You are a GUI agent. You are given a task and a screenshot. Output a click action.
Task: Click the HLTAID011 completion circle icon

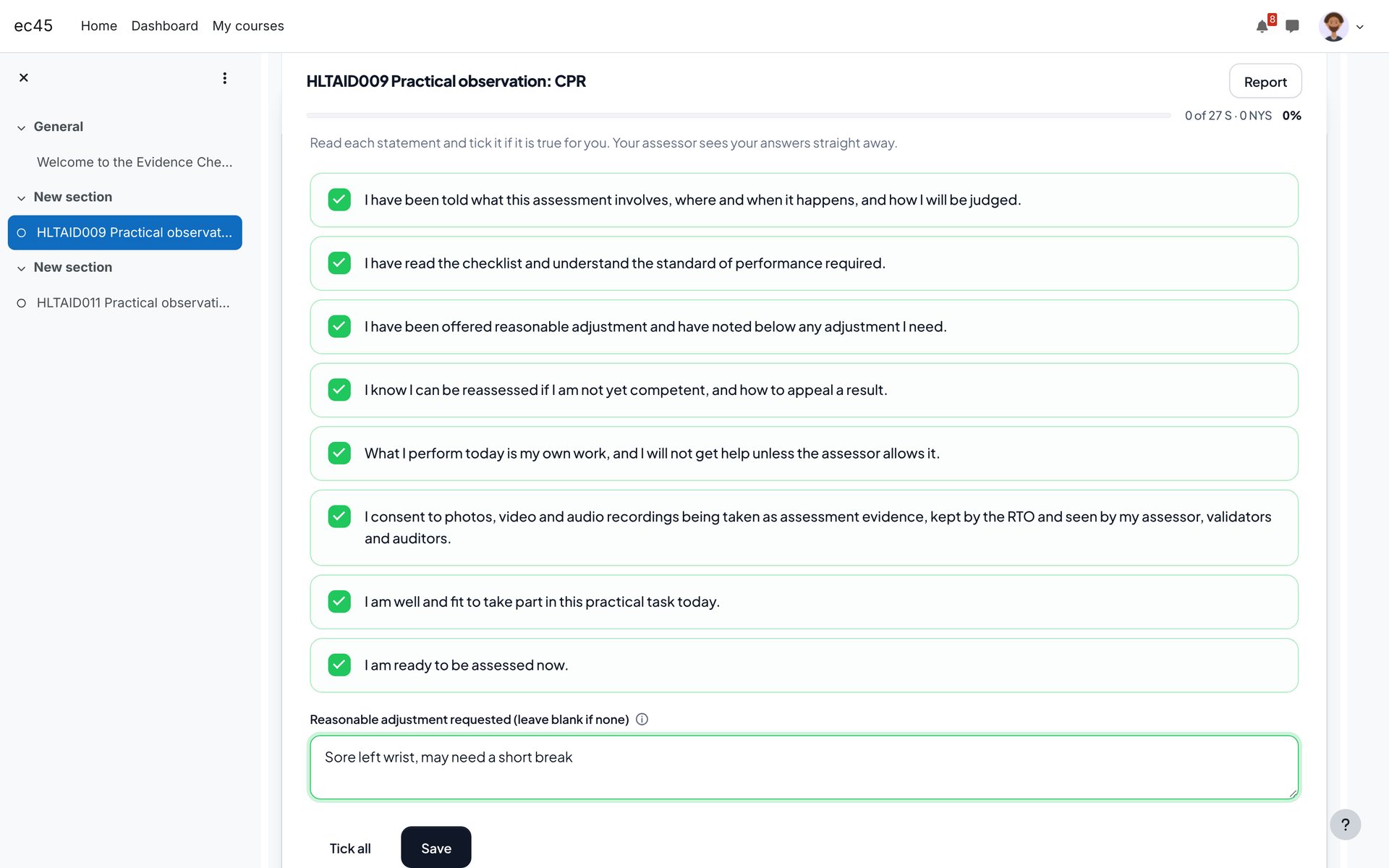pyautogui.click(x=22, y=303)
